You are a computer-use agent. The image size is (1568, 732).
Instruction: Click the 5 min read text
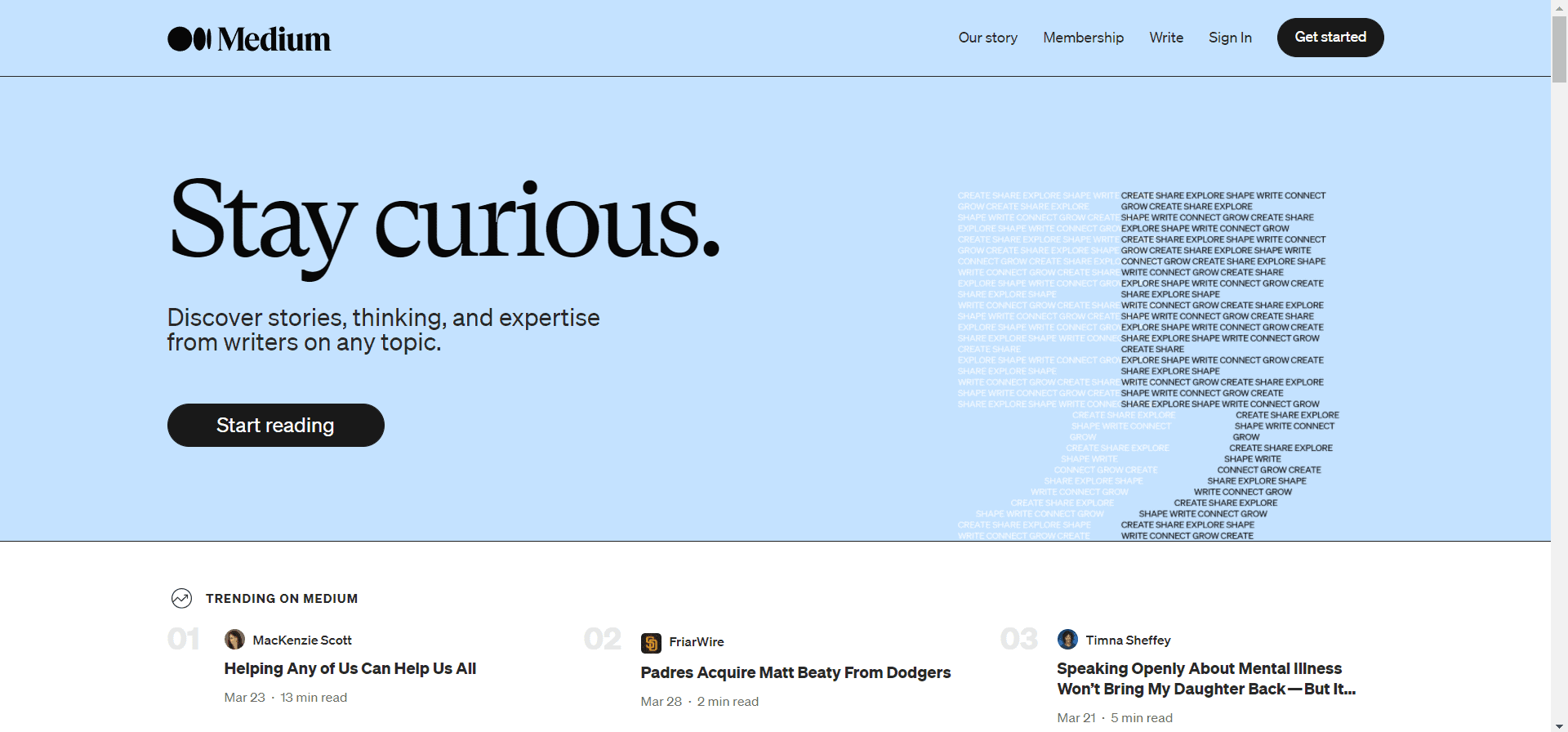[x=1142, y=718]
